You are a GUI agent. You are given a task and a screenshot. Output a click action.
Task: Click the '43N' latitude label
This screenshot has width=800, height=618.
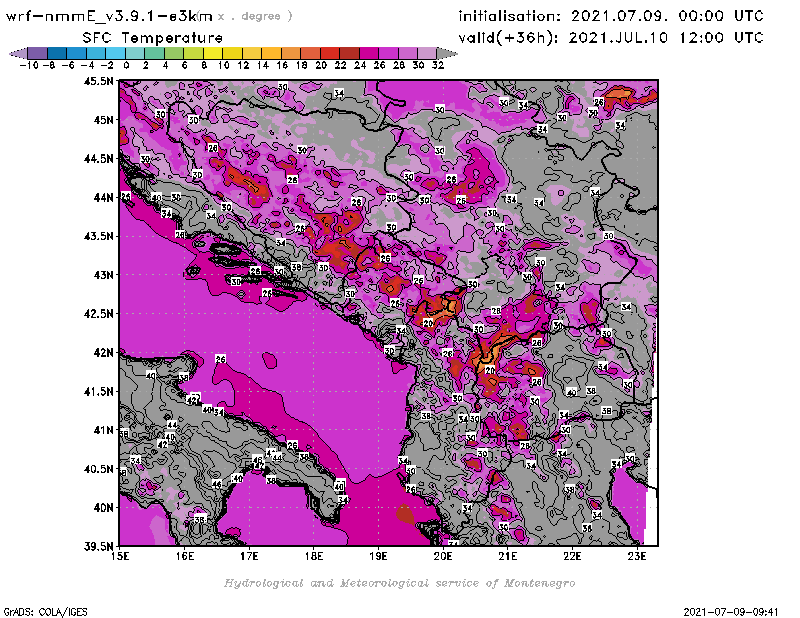click(x=103, y=275)
